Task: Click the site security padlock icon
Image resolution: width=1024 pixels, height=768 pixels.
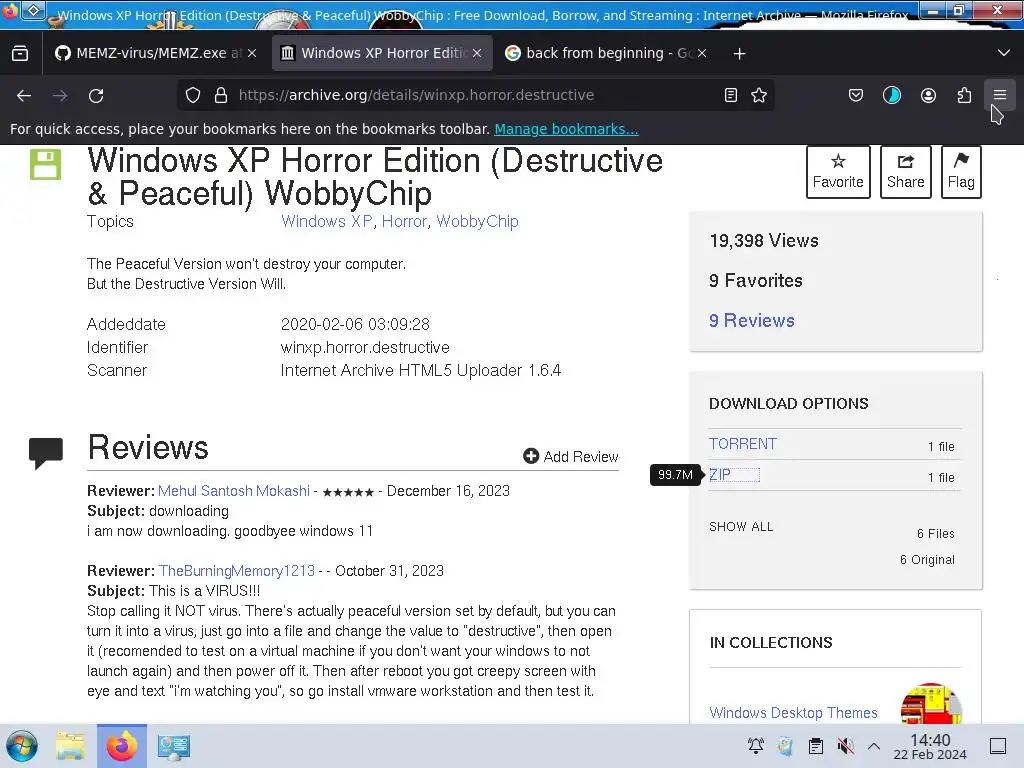Action: pyautogui.click(x=221, y=95)
